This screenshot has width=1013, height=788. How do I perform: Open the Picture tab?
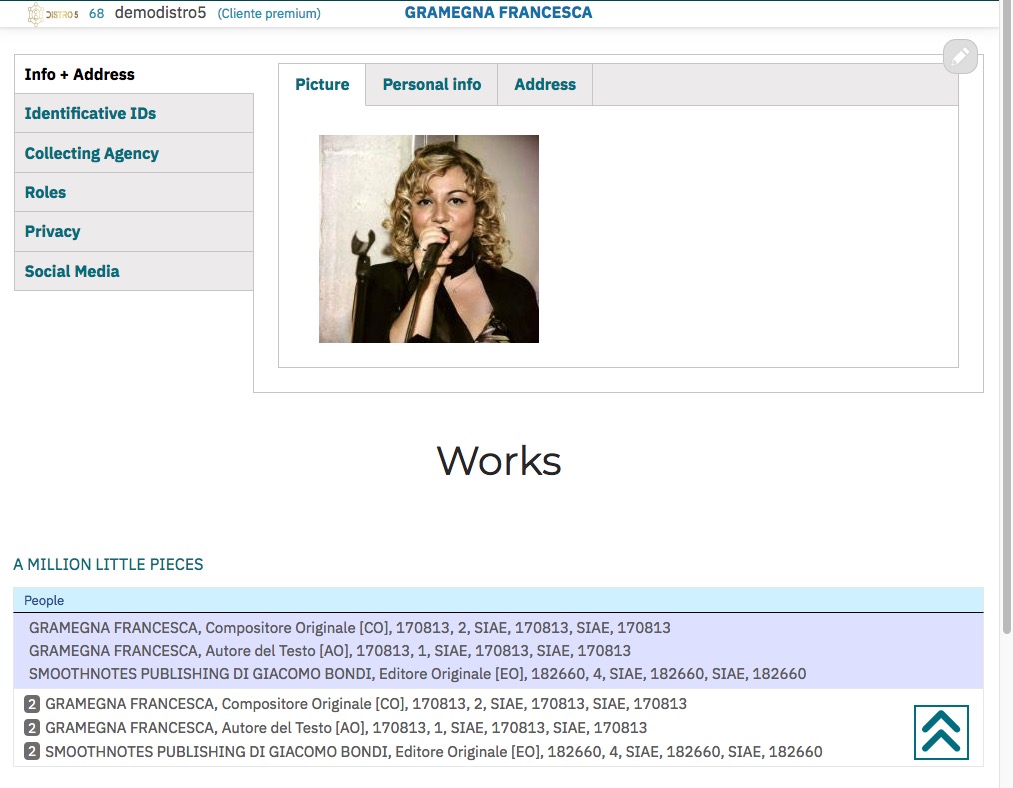[x=322, y=85]
